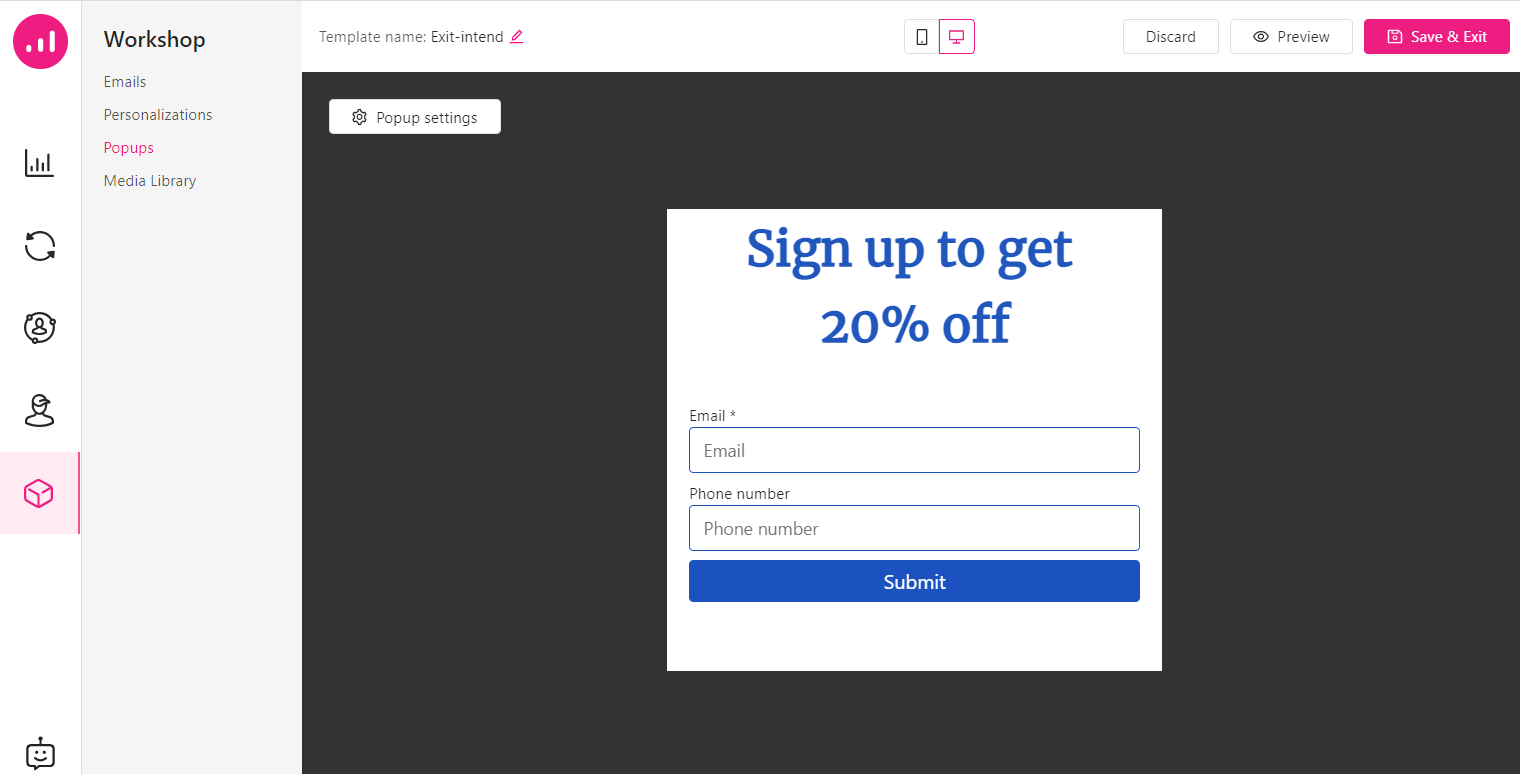1520x774 pixels.
Task: Discard the template changes
Action: tap(1170, 37)
